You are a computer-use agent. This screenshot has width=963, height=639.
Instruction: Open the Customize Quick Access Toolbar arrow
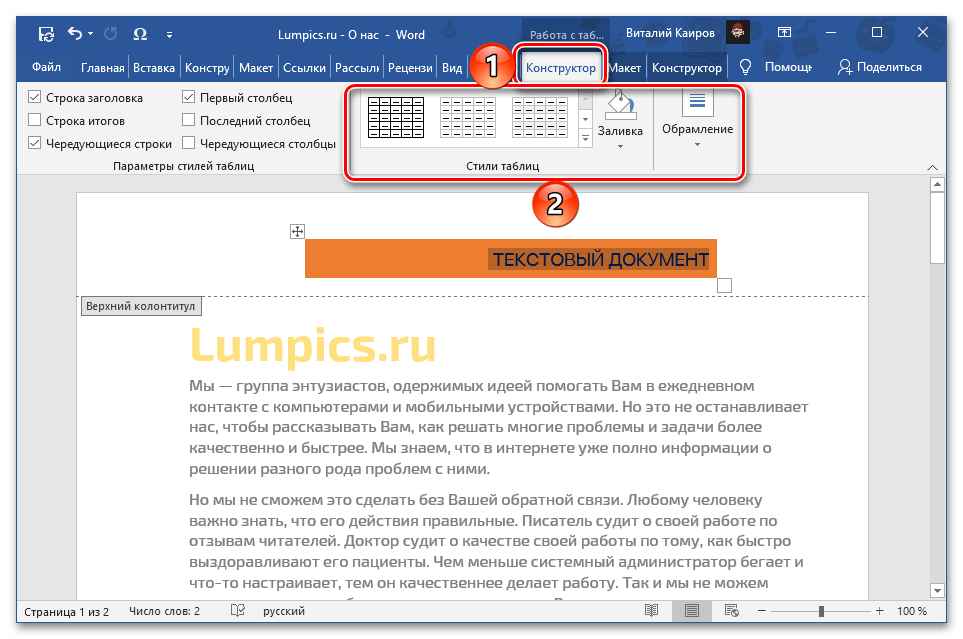pyautogui.click(x=169, y=35)
